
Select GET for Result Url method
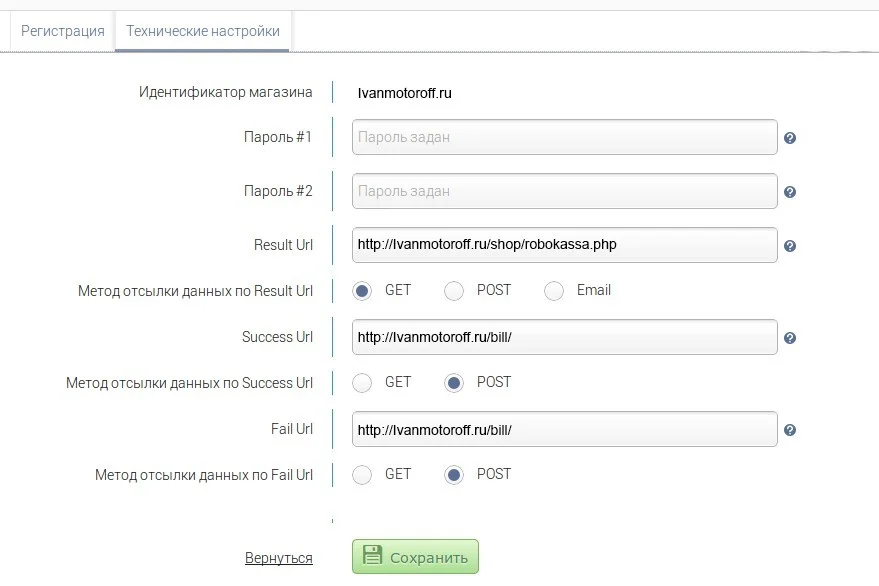tap(362, 291)
